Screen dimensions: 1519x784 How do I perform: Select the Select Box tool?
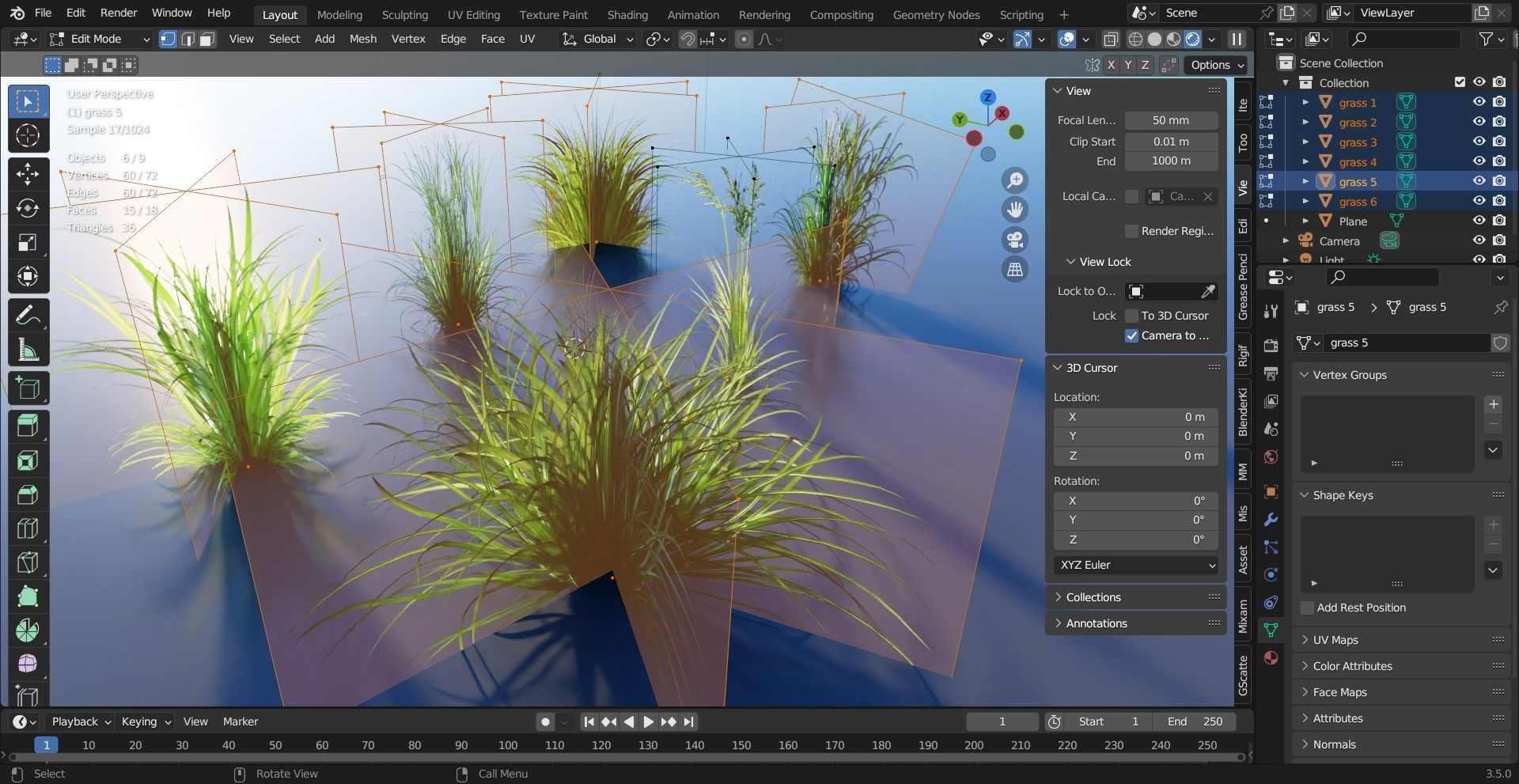(x=28, y=101)
